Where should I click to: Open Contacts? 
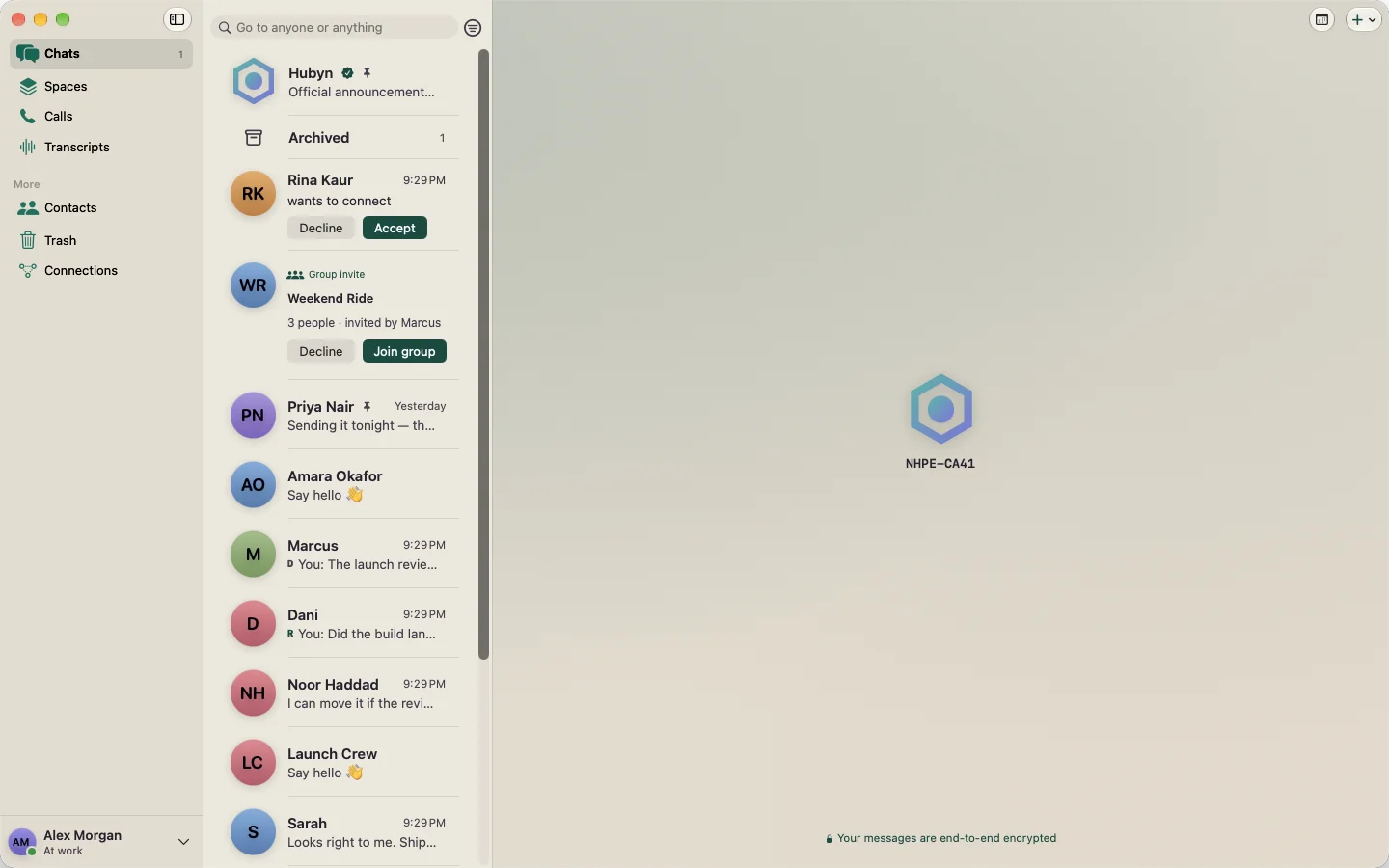101,207
